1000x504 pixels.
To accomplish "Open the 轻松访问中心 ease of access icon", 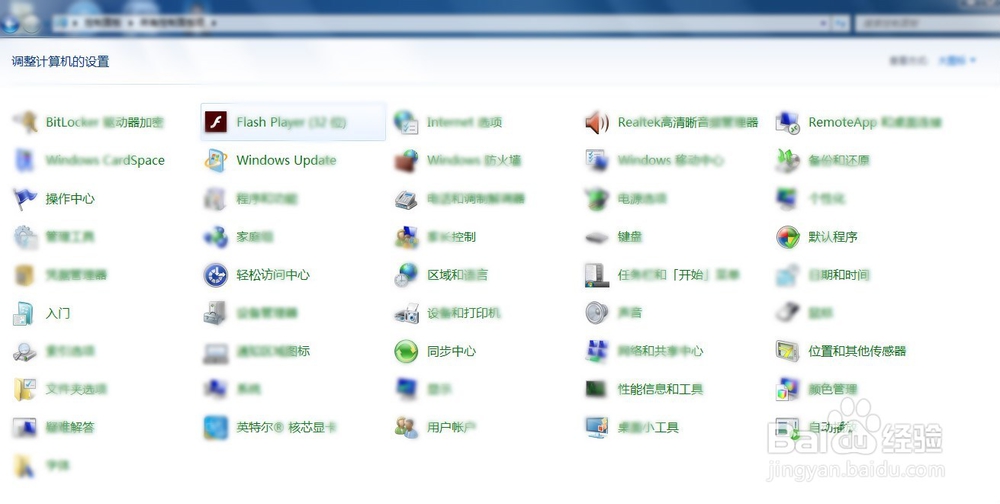I will [x=216, y=275].
